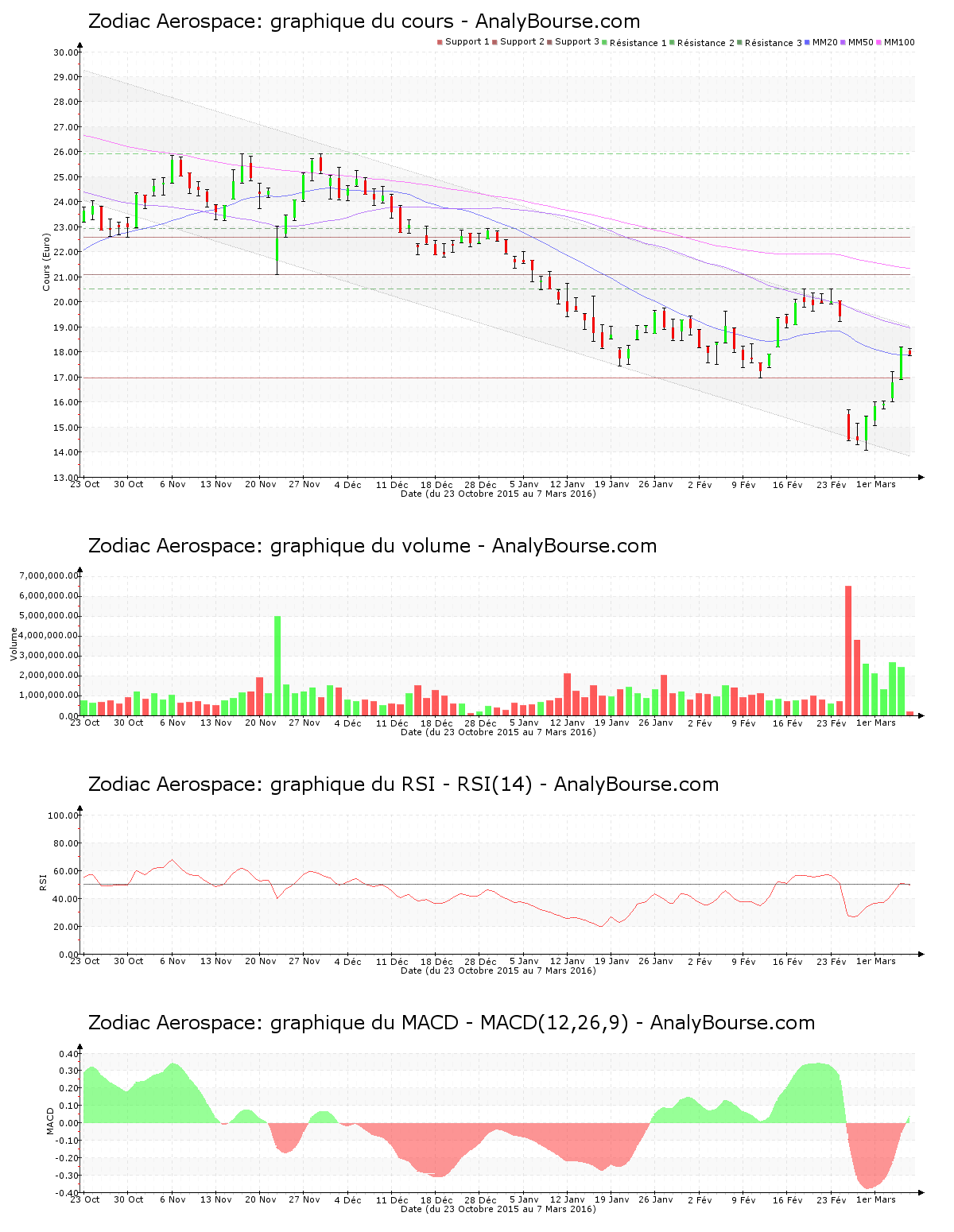Viewport: 954px width, 1232px height.
Task: Click the 100.00 value on RSI axis
Action: pos(64,816)
